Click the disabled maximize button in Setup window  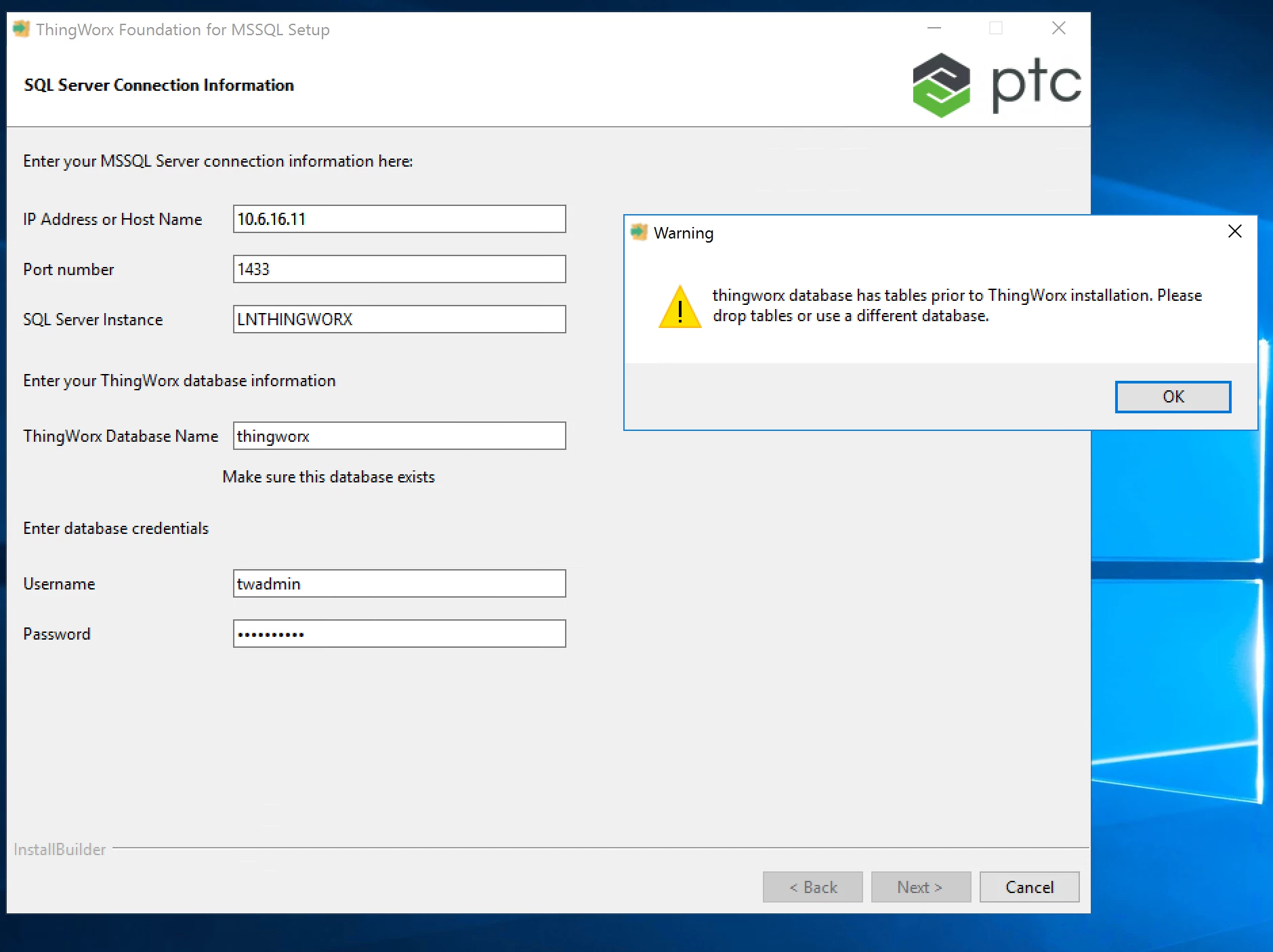click(996, 28)
